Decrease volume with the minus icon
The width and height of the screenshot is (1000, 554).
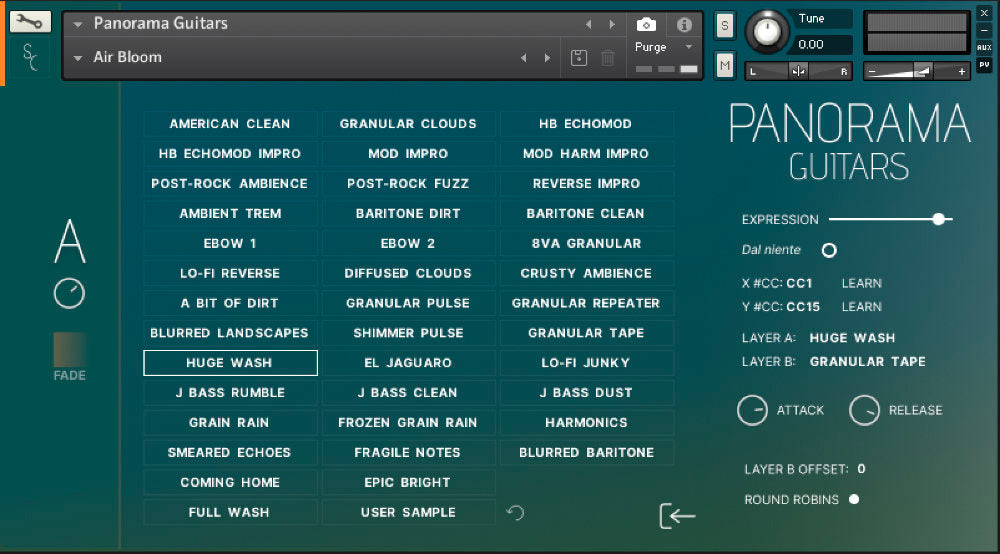(x=872, y=71)
